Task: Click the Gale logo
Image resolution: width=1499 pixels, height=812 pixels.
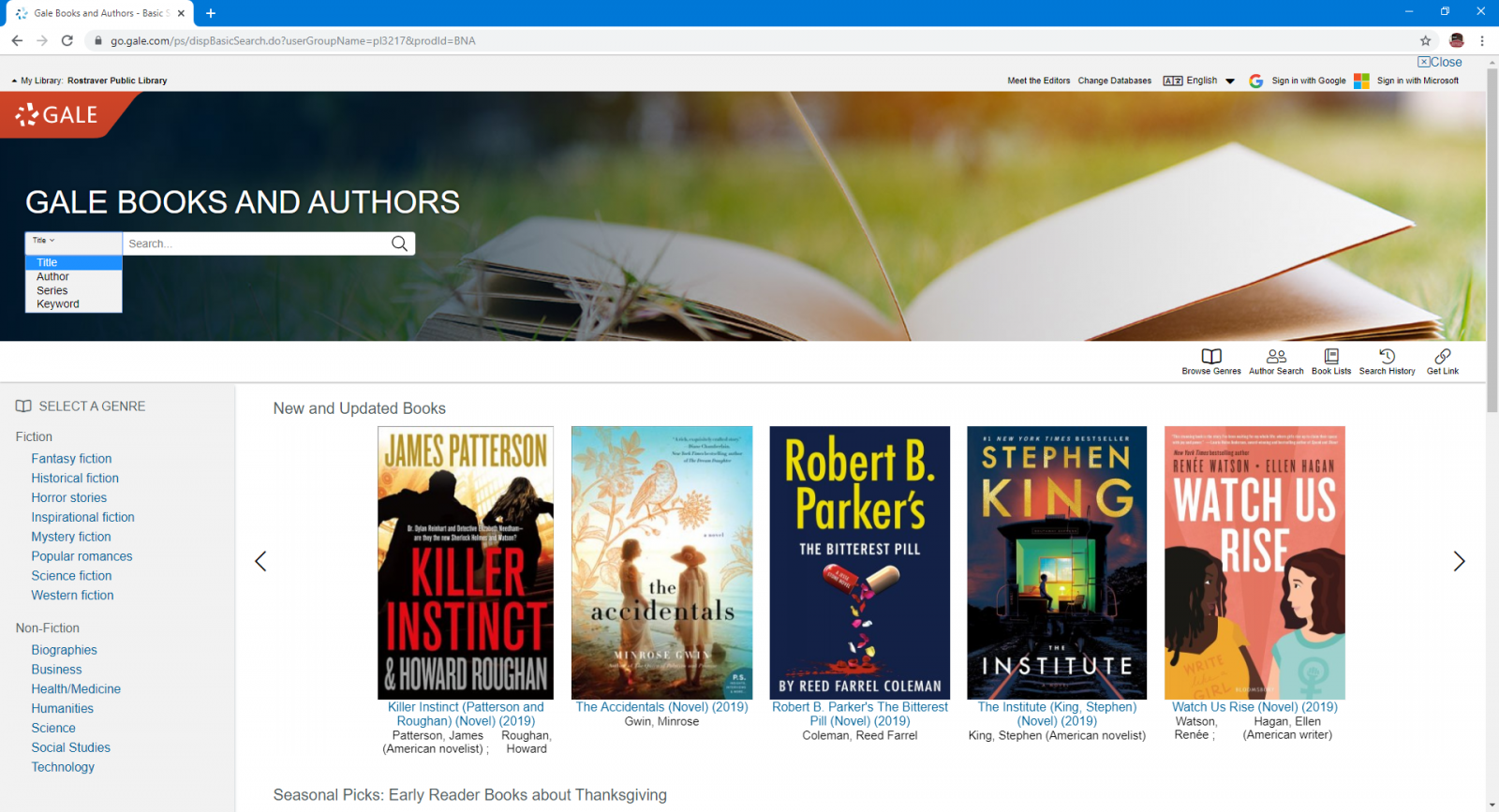Action: click(x=57, y=115)
